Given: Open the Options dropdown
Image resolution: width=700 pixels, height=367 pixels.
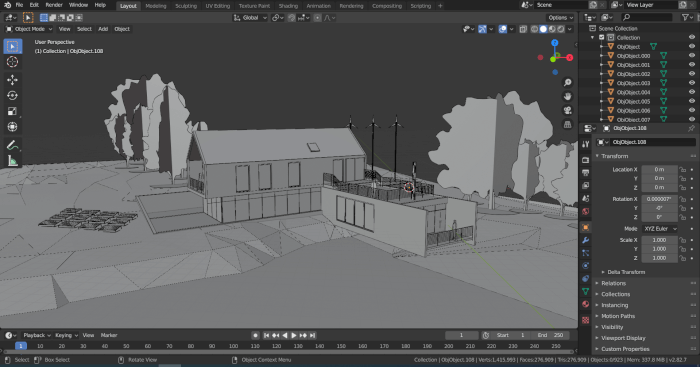Looking at the screenshot, I should pyautogui.click(x=561, y=18).
